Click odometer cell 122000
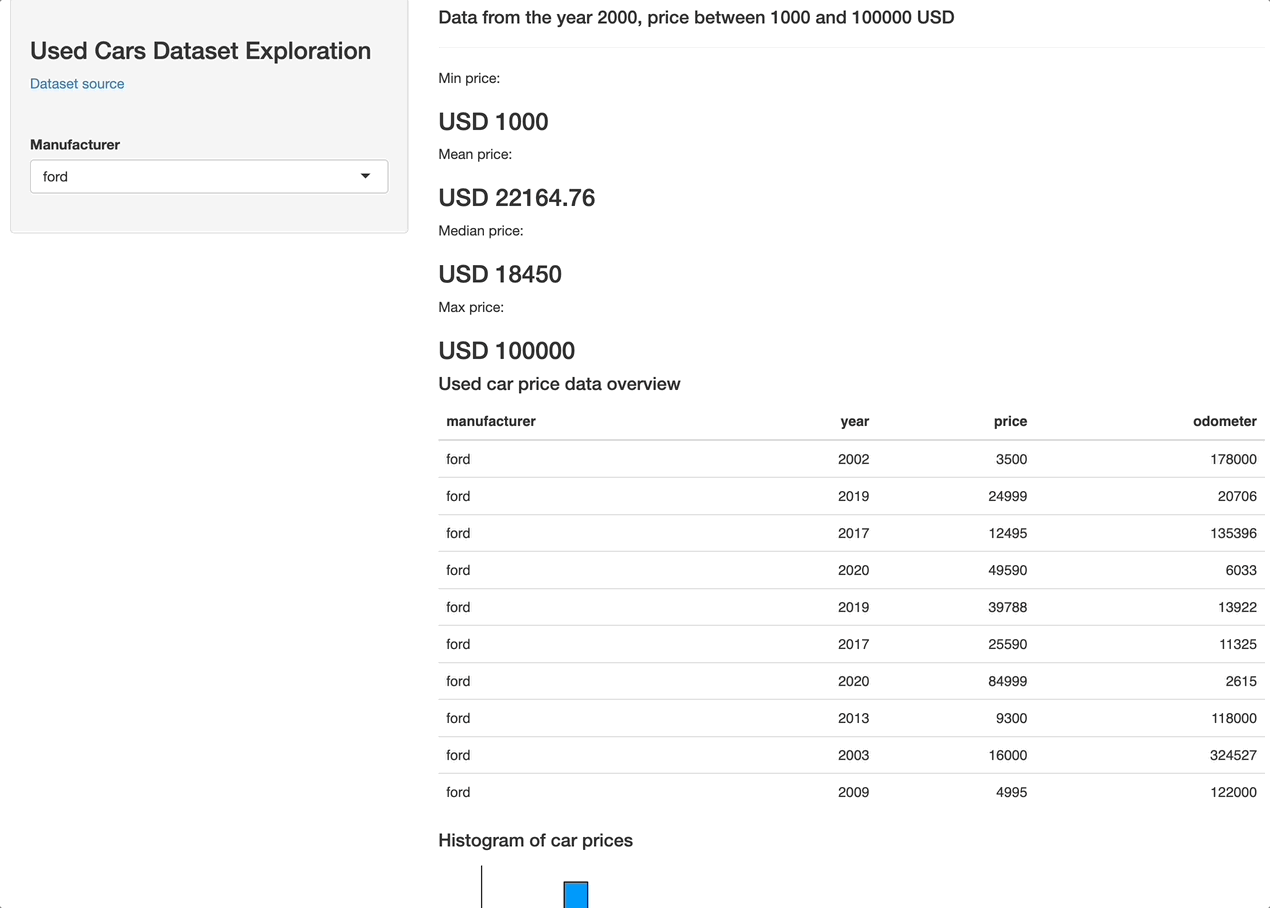Screen dimensions: 1270x908 click(1233, 792)
